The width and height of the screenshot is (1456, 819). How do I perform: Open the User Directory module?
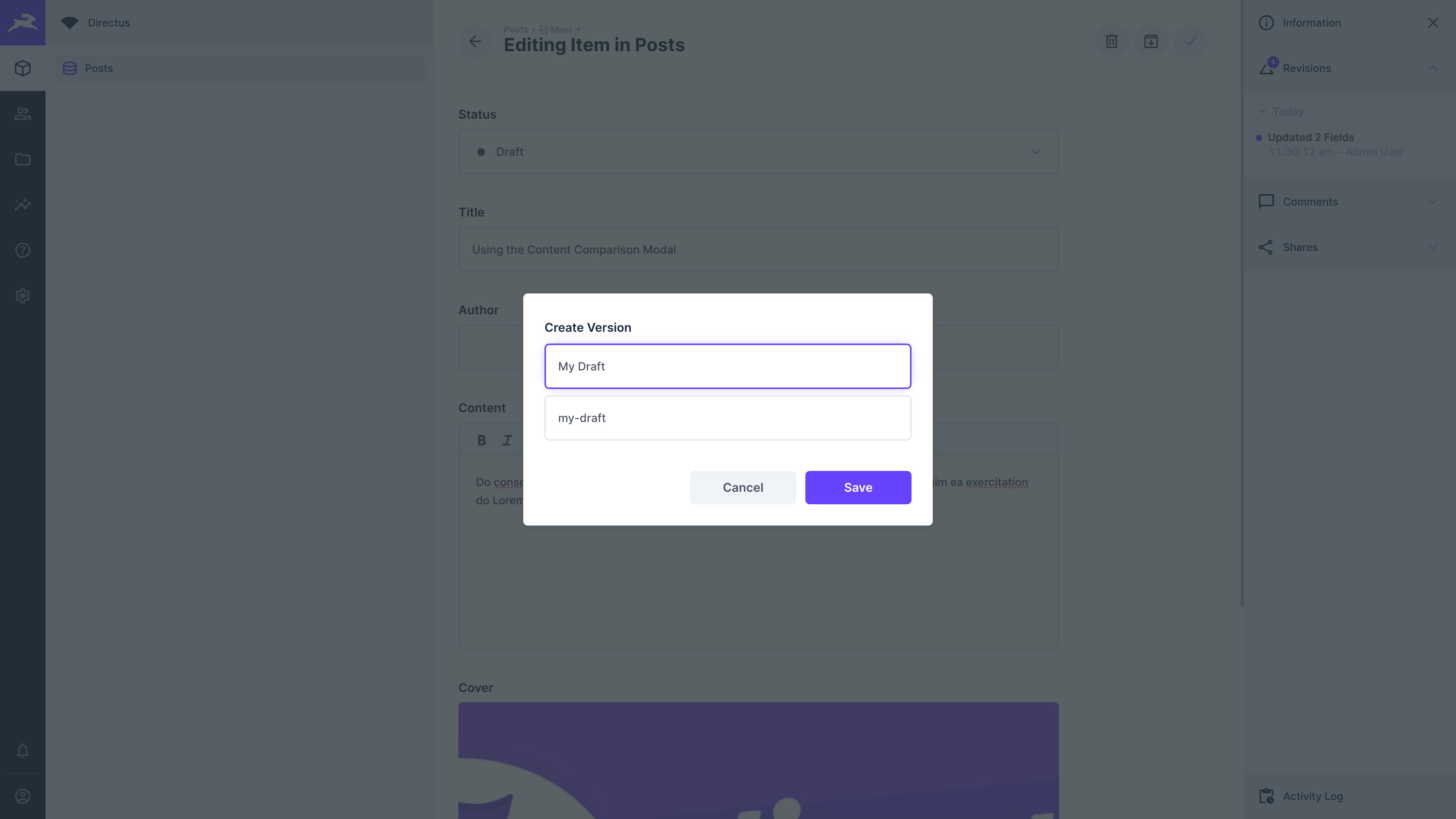click(22, 114)
